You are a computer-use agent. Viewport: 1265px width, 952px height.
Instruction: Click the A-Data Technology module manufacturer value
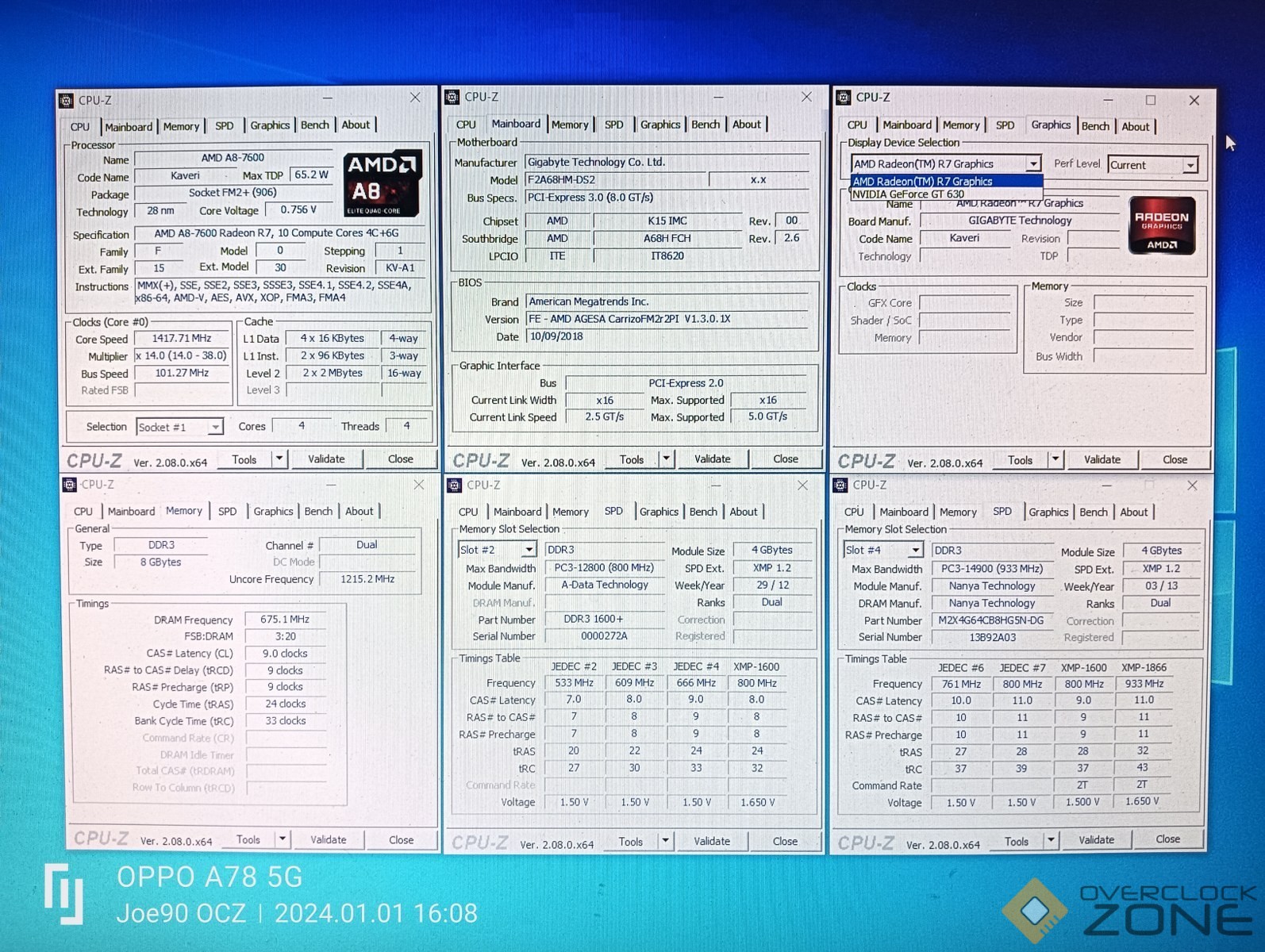(x=605, y=585)
